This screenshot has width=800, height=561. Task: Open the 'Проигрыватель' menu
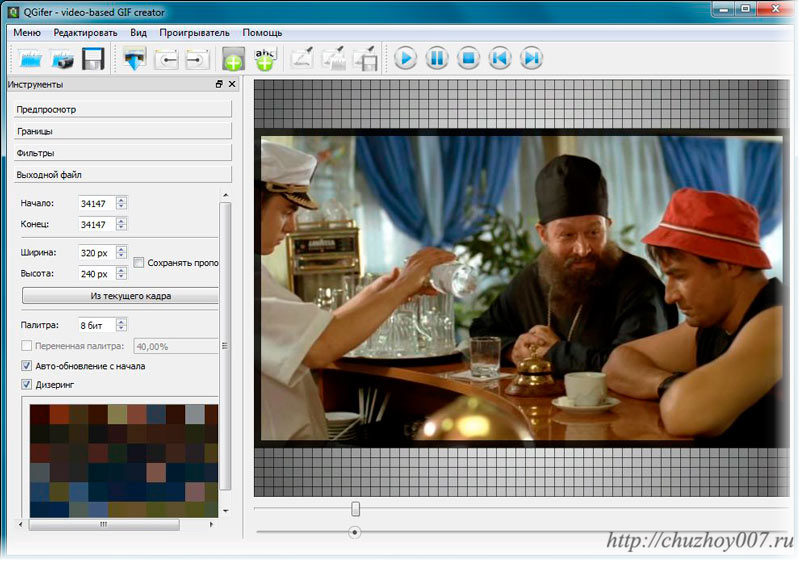pyautogui.click(x=194, y=32)
